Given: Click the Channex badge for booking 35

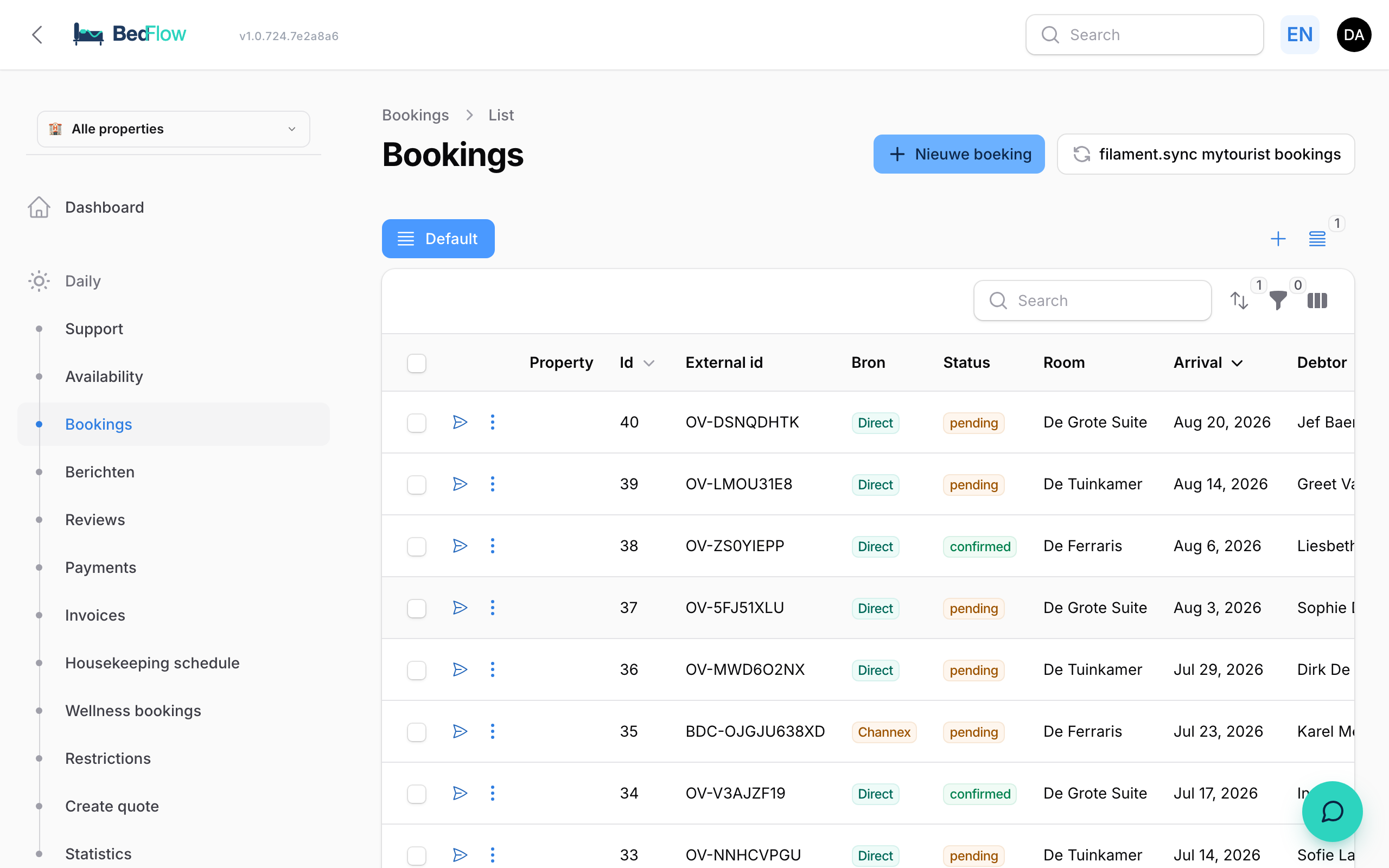Looking at the screenshot, I should point(883,732).
